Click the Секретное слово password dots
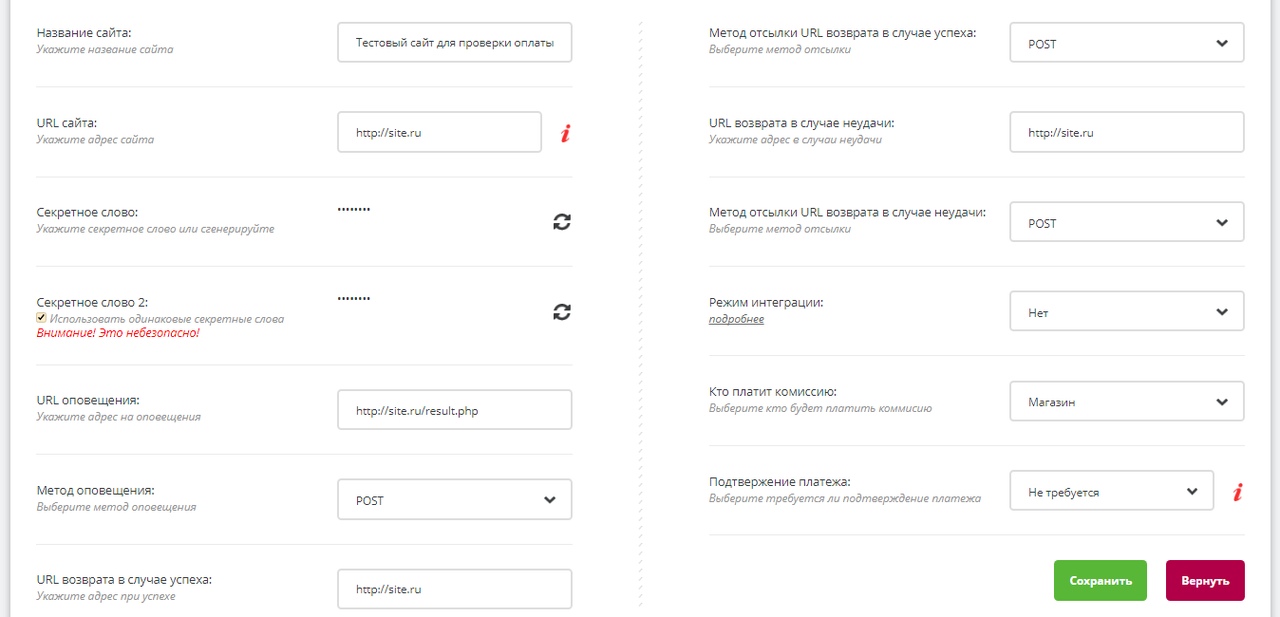The height and width of the screenshot is (617, 1280). tap(354, 210)
